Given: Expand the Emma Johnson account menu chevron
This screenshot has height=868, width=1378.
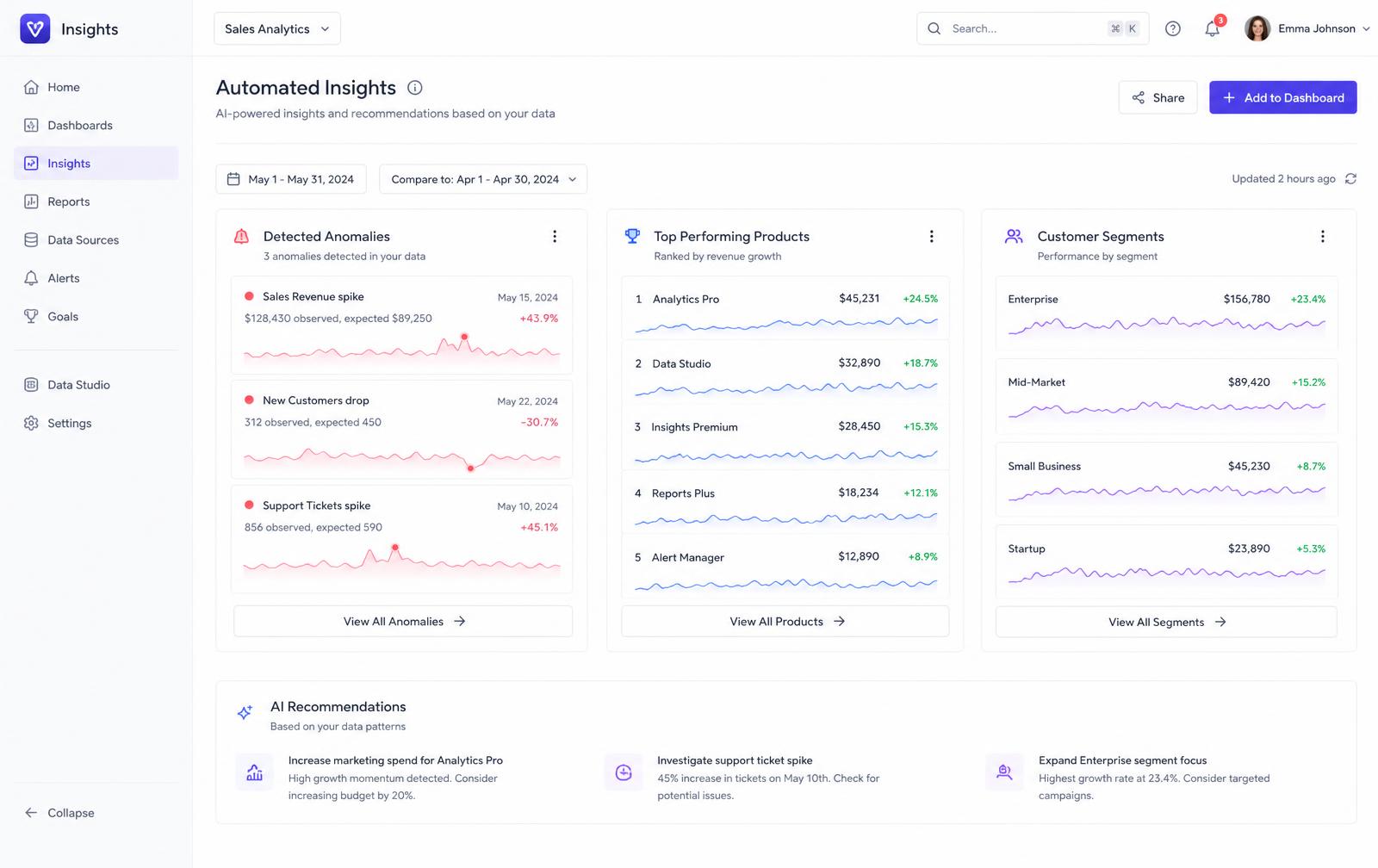Looking at the screenshot, I should click(1366, 28).
